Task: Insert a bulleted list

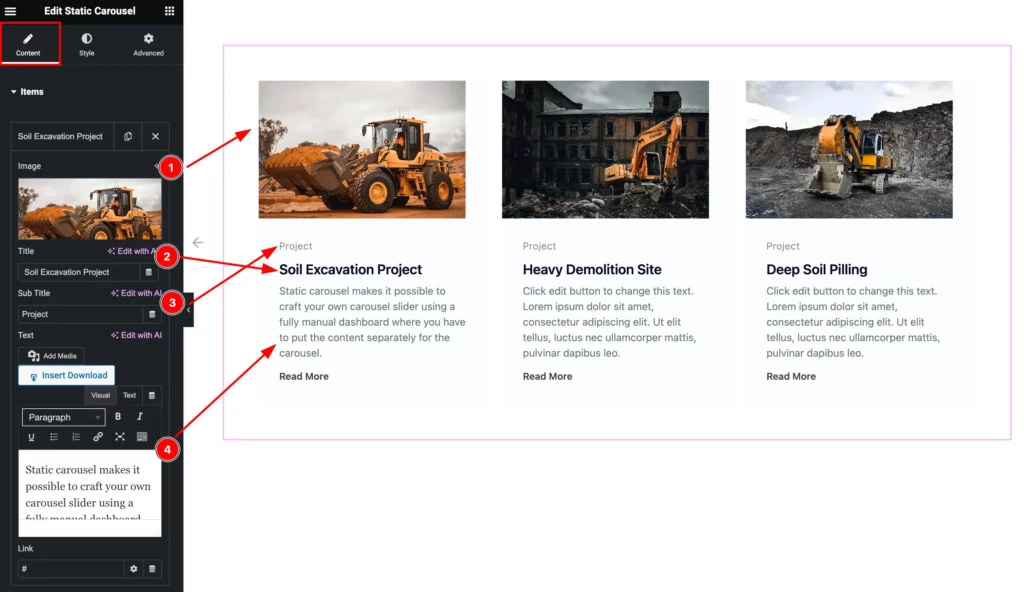Action: coord(54,437)
